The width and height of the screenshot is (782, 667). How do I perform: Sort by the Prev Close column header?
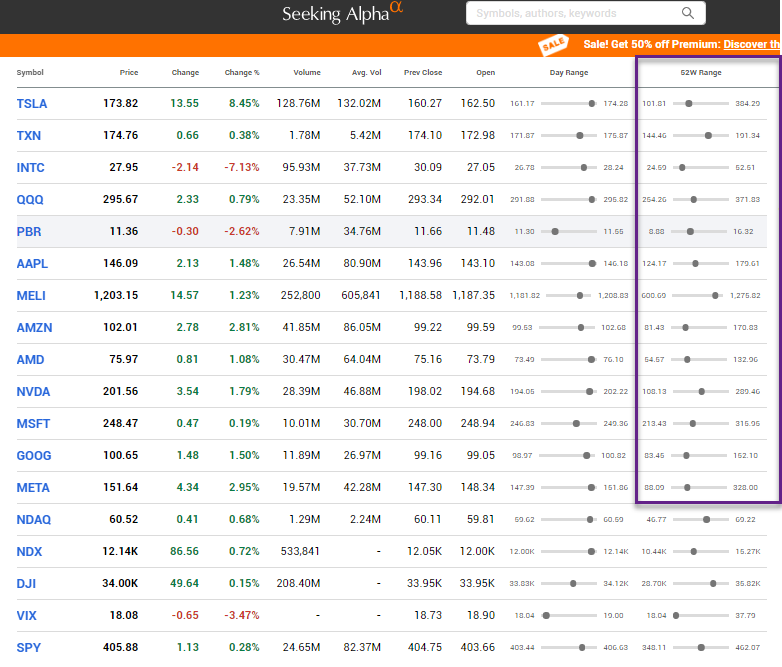(x=423, y=72)
